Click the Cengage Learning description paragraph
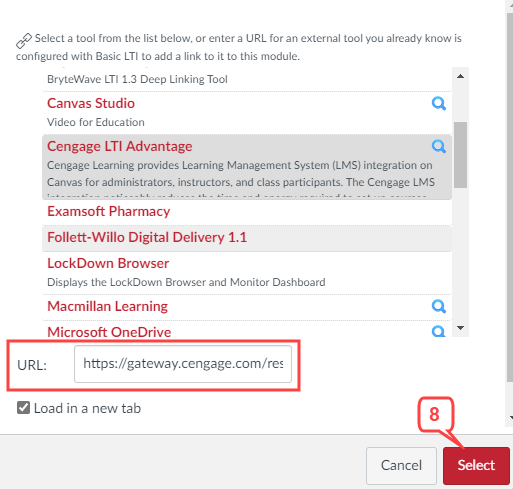The image size is (513, 489). [241, 180]
